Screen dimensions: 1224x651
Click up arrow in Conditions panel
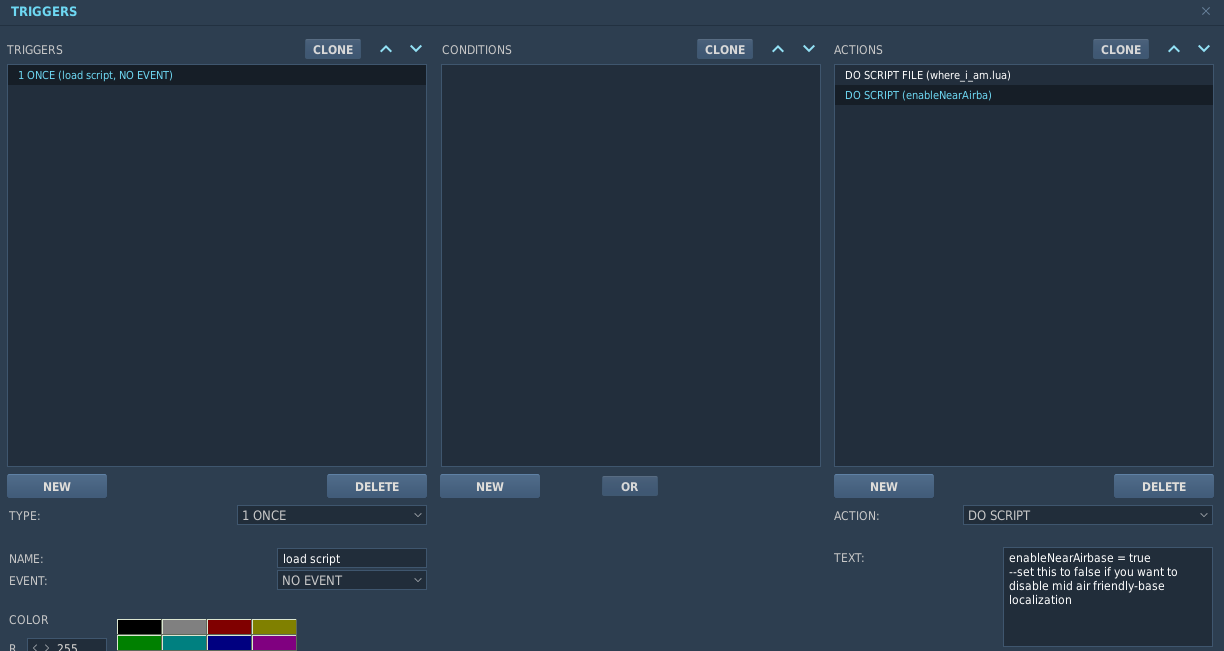click(x=778, y=49)
